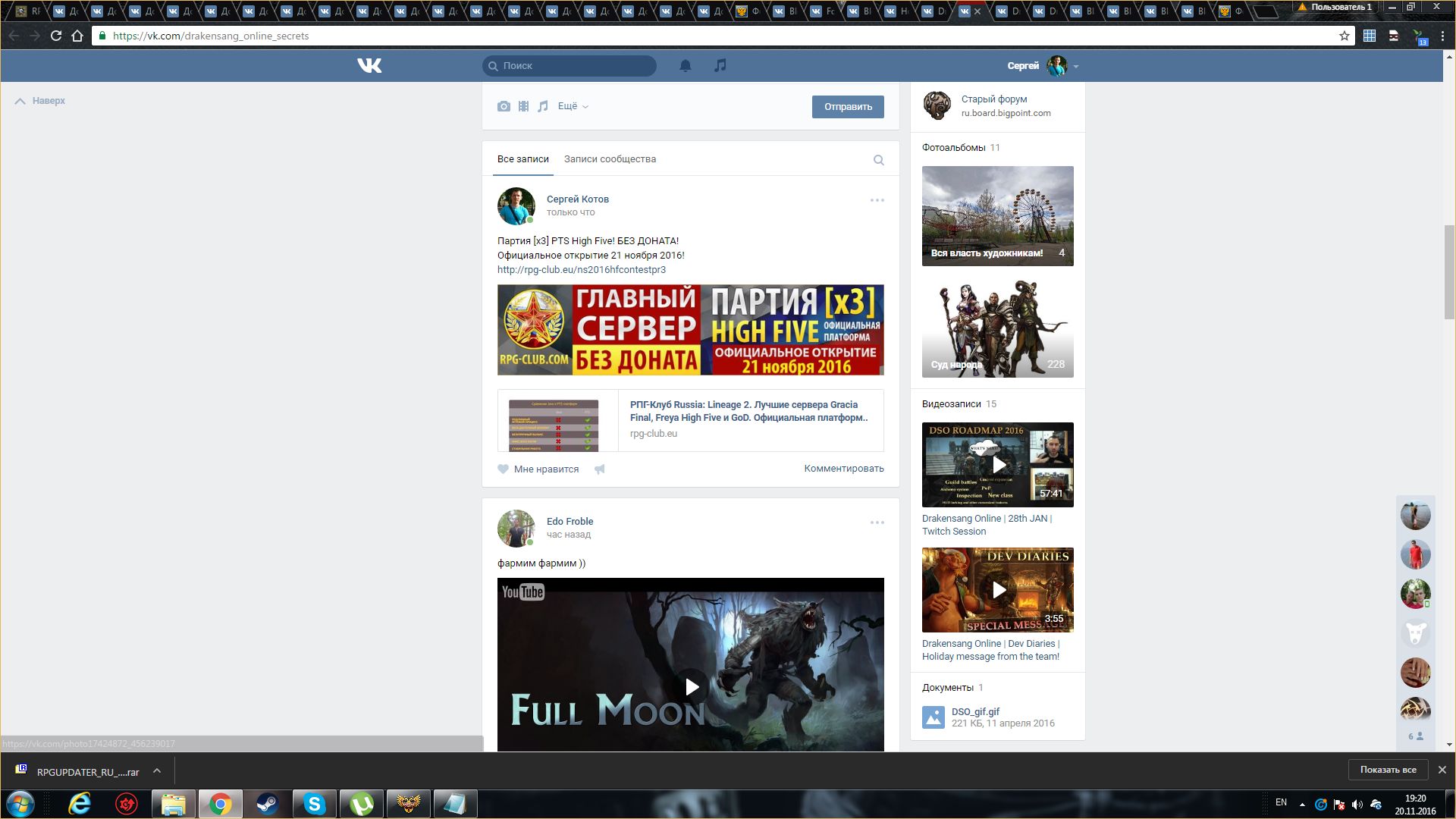The height and width of the screenshot is (819, 1456).
Task: Open Видеозаписи section header
Action: (x=951, y=404)
